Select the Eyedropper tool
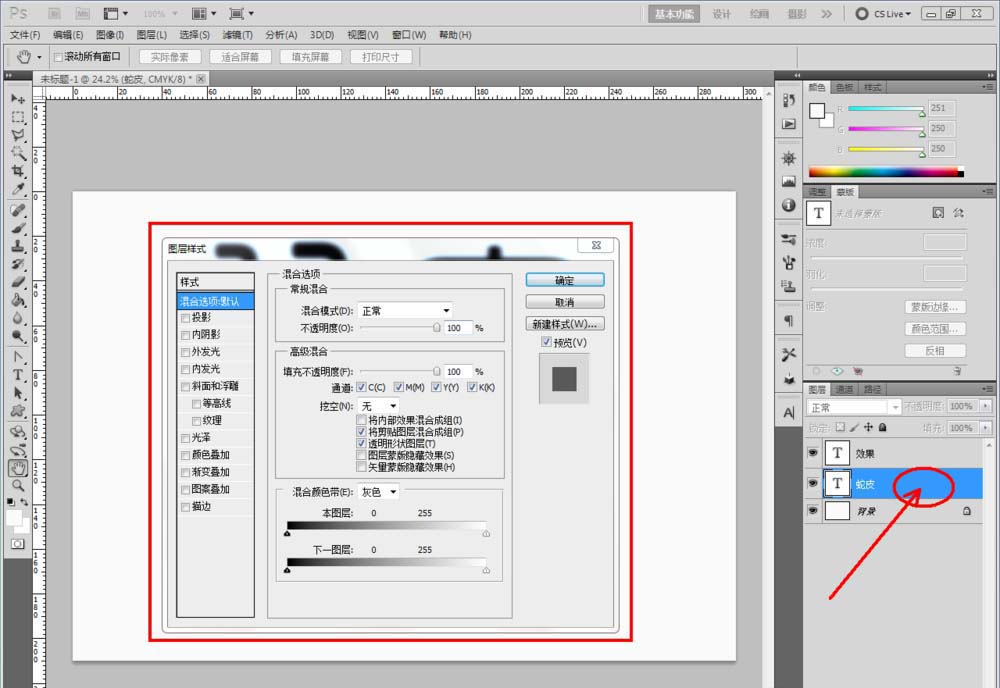The width and height of the screenshot is (1000, 688). click(x=18, y=189)
